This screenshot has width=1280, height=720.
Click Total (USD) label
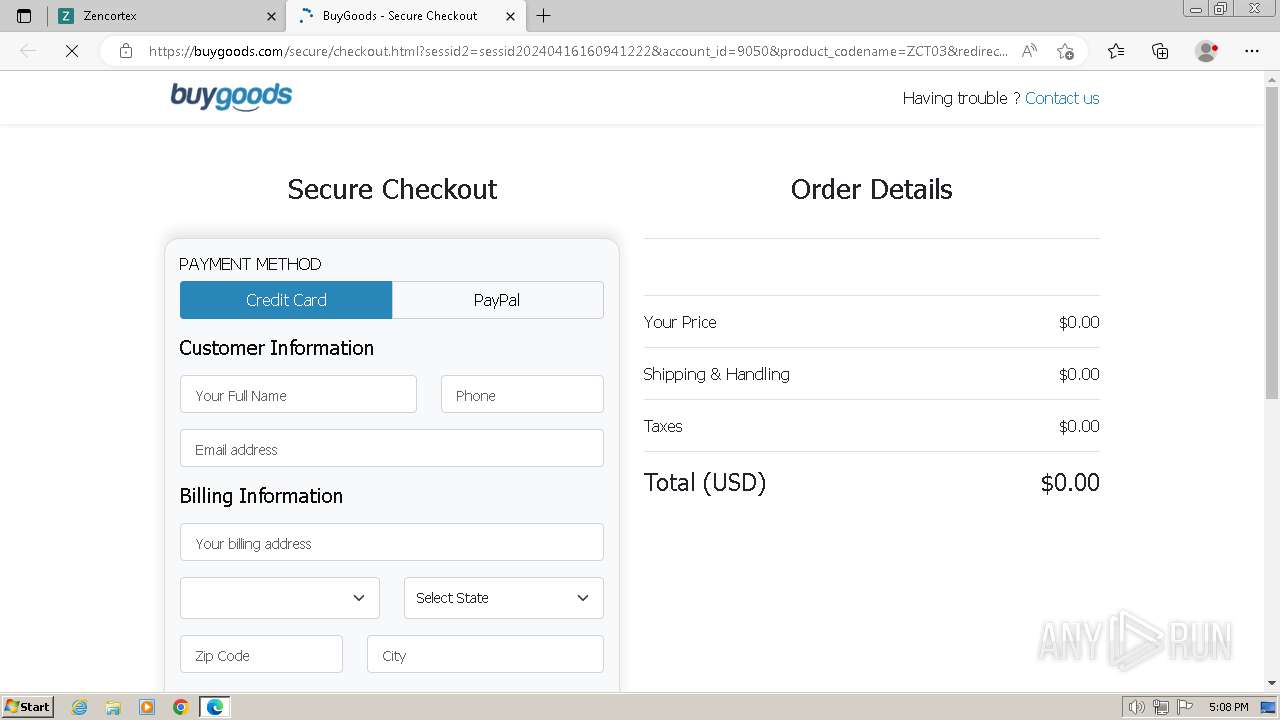click(705, 483)
